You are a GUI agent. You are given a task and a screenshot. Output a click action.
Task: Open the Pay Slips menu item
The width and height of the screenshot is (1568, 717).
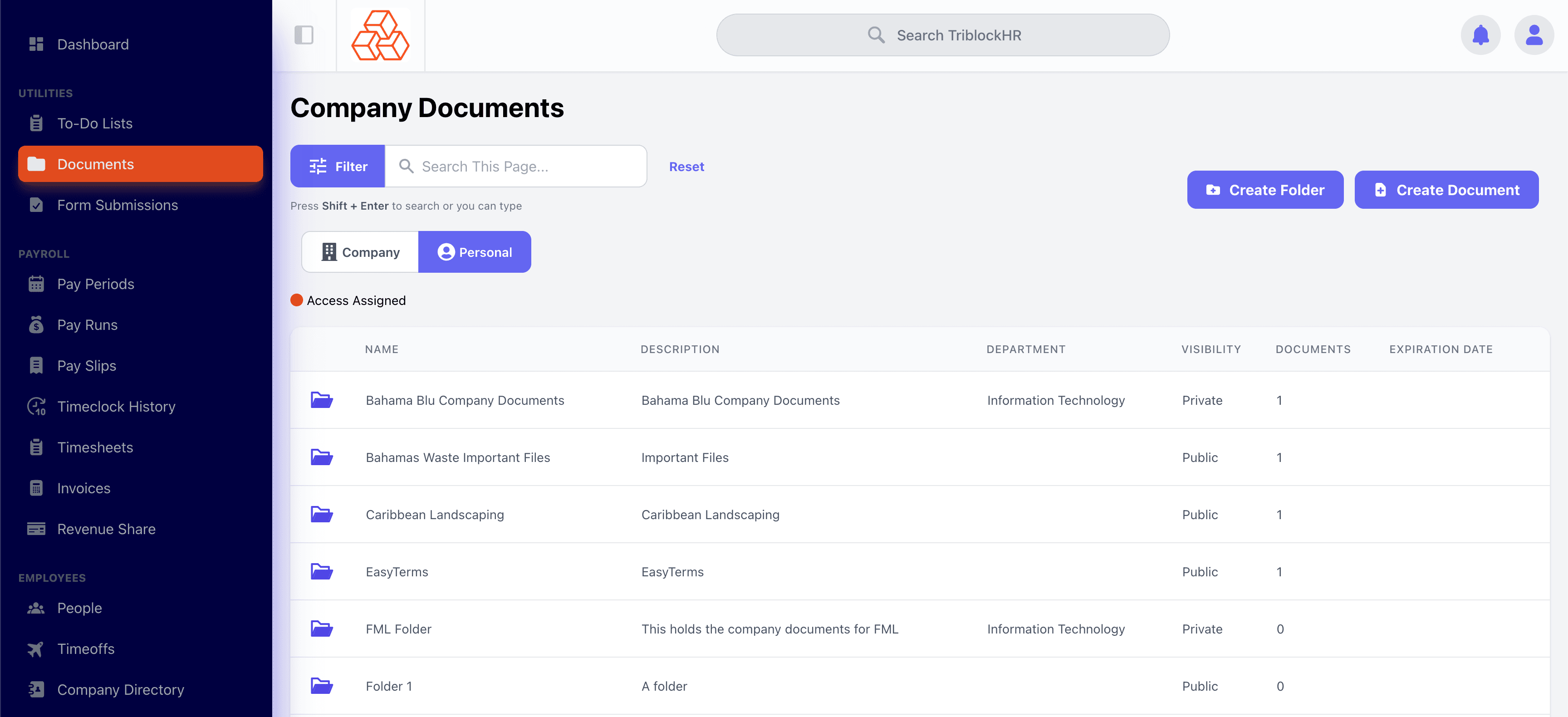pyautogui.click(x=87, y=366)
